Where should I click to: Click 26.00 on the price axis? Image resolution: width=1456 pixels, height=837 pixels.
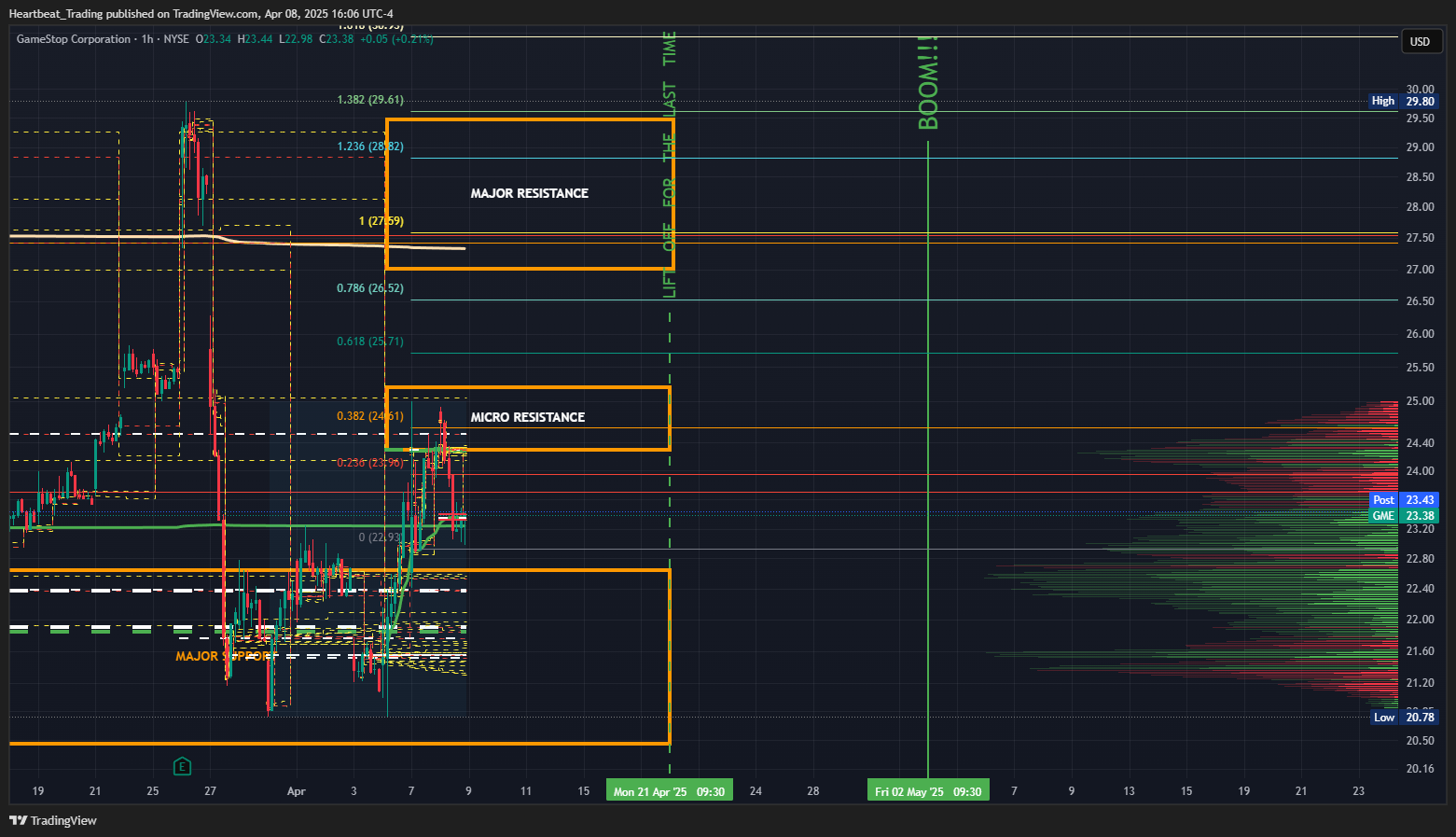click(1420, 334)
